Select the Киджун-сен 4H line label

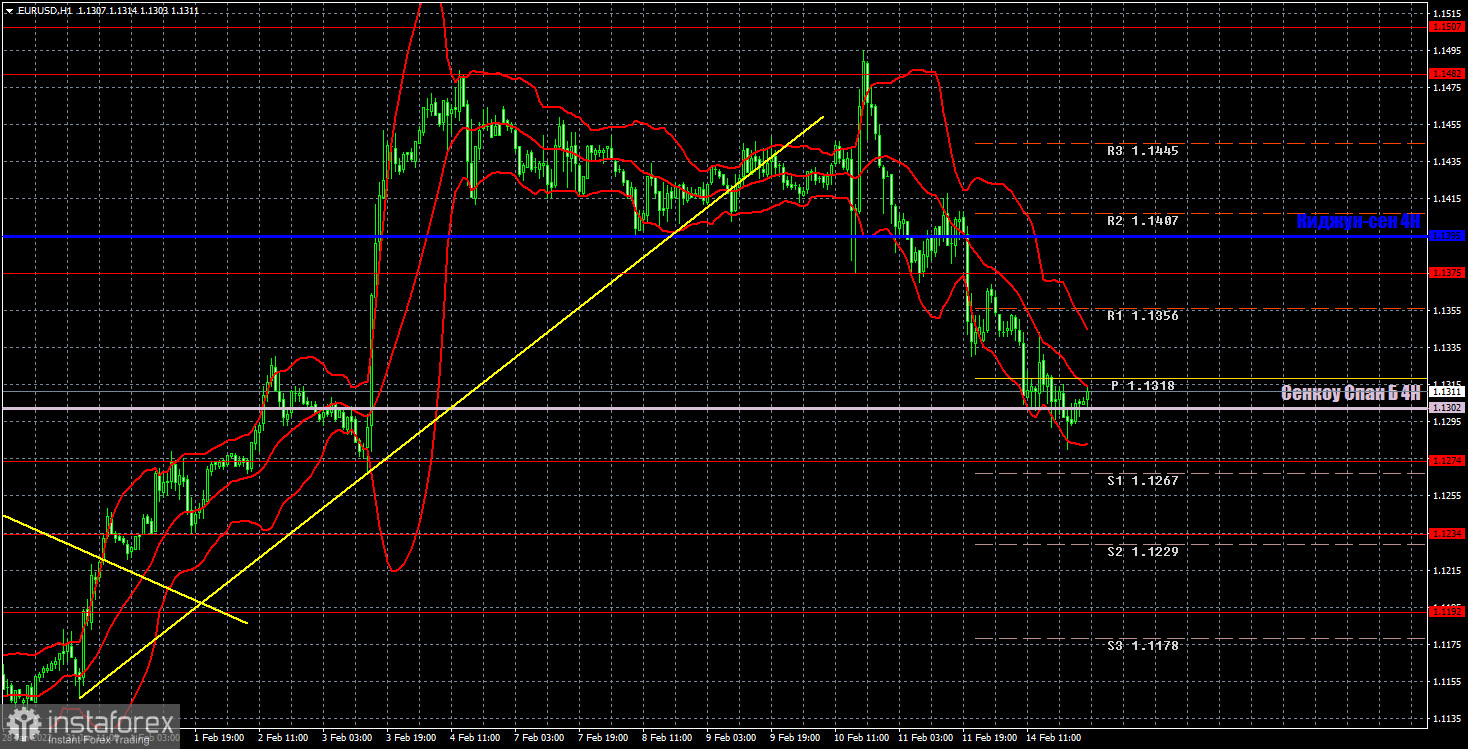pyautogui.click(x=1358, y=221)
